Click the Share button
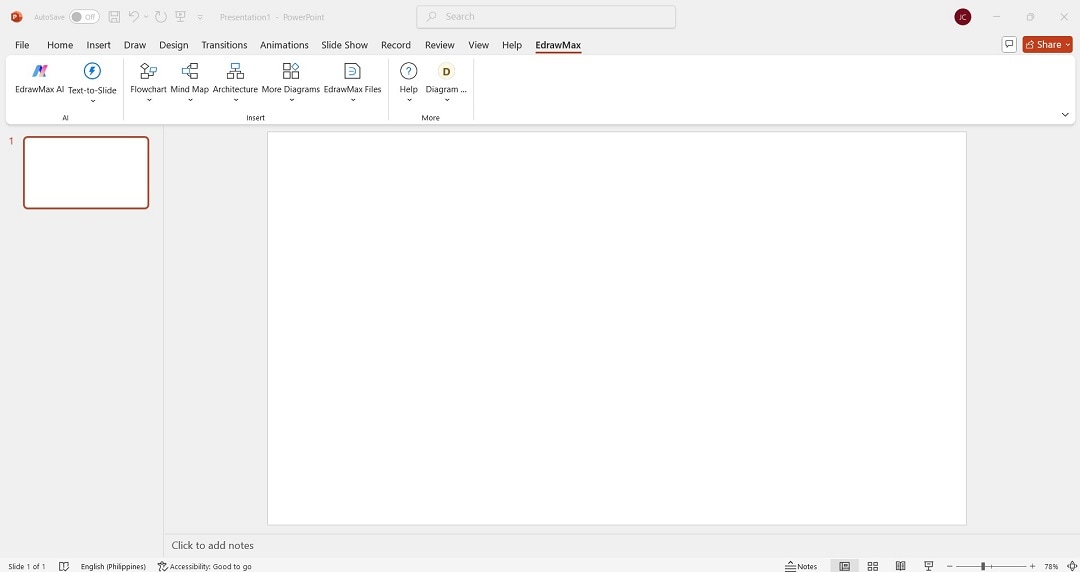 (x=1048, y=44)
